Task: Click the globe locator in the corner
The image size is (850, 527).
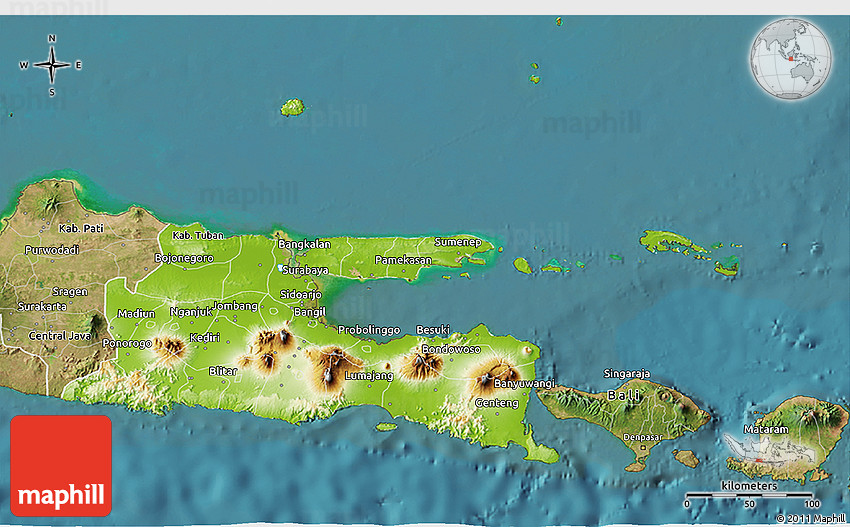Action: tap(789, 59)
